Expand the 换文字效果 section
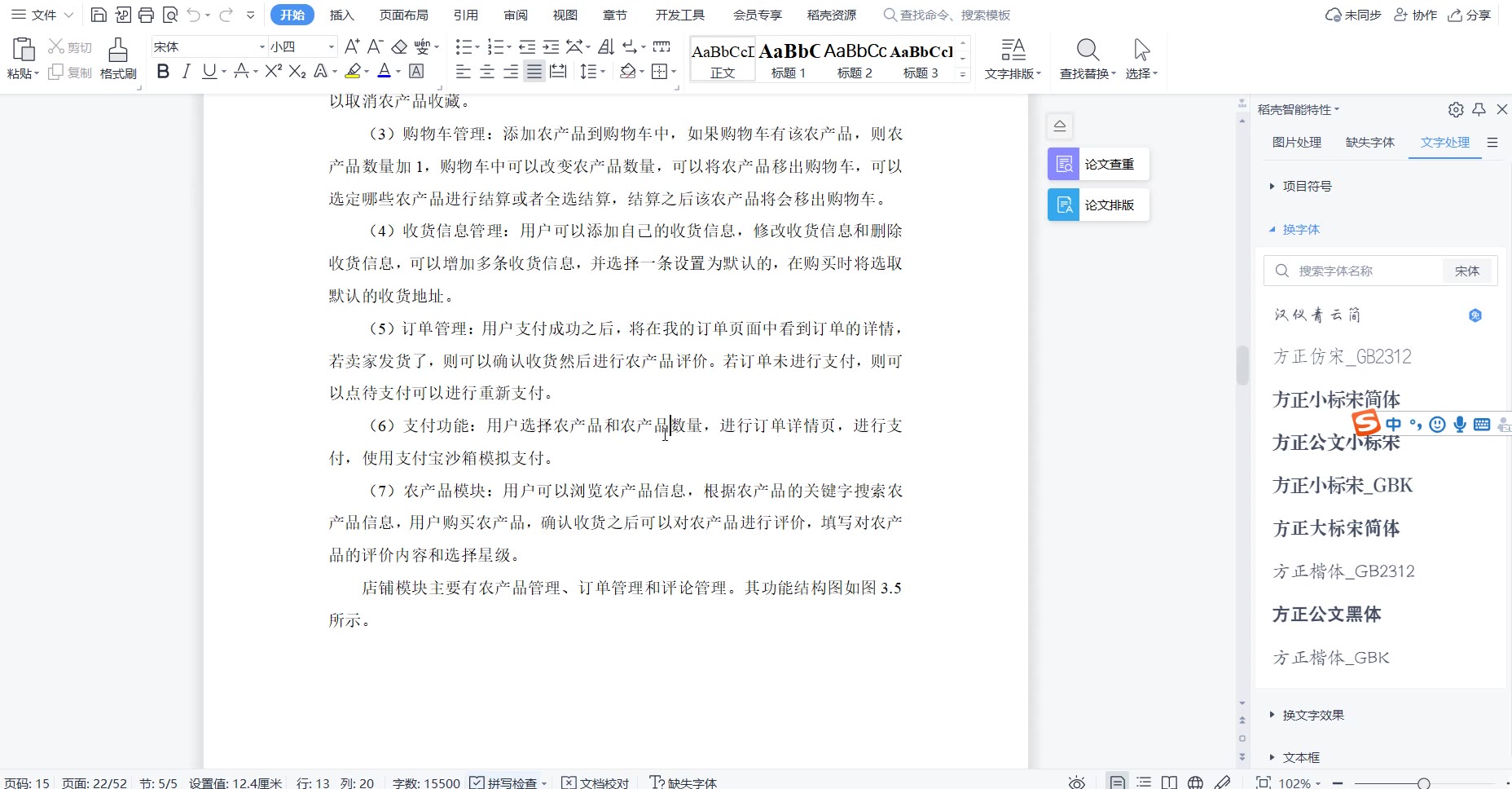Viewport: 1512px width, 789px height. pos(1312,715)
